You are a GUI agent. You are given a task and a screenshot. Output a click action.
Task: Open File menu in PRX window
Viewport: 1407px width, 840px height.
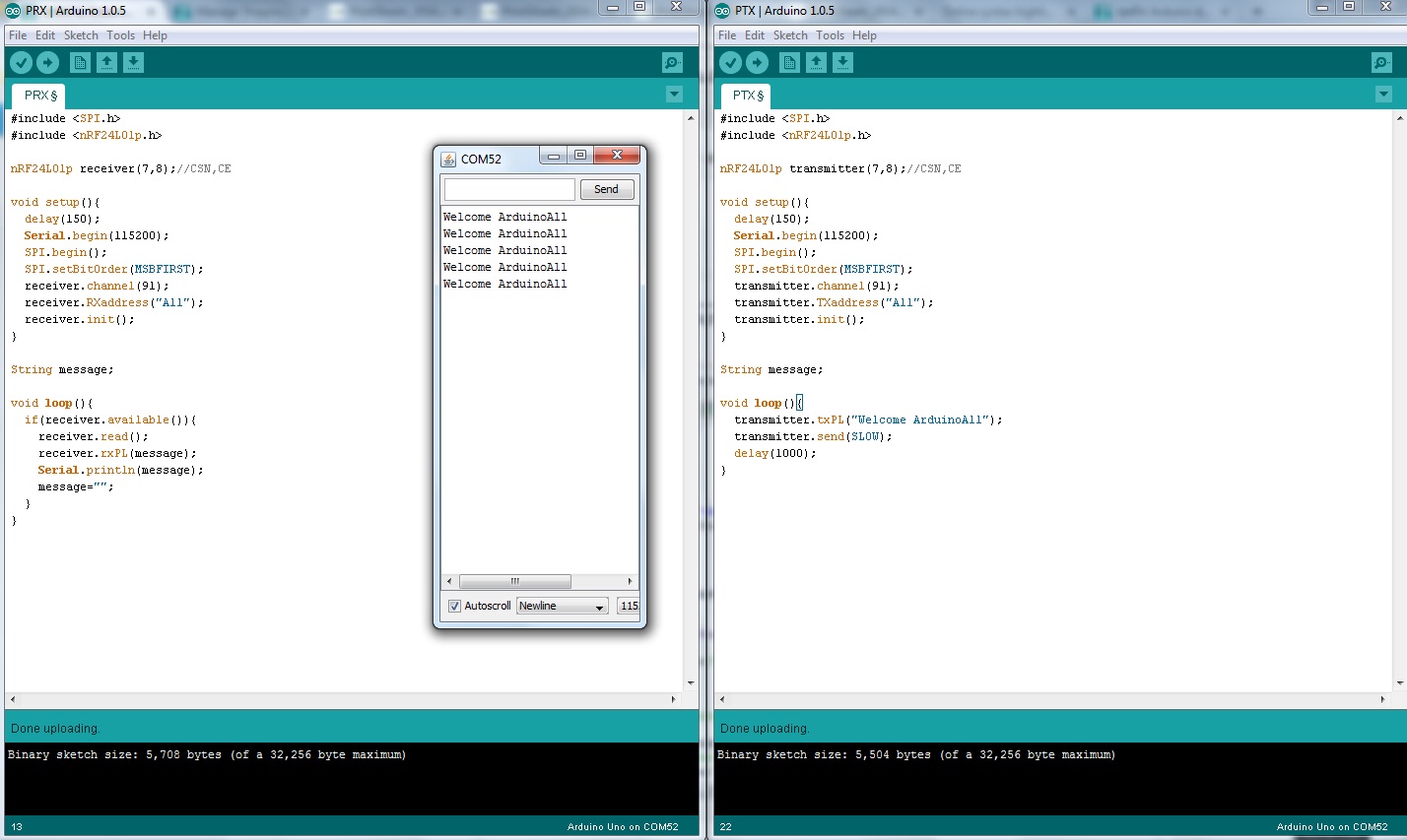[x=18, y=35]
